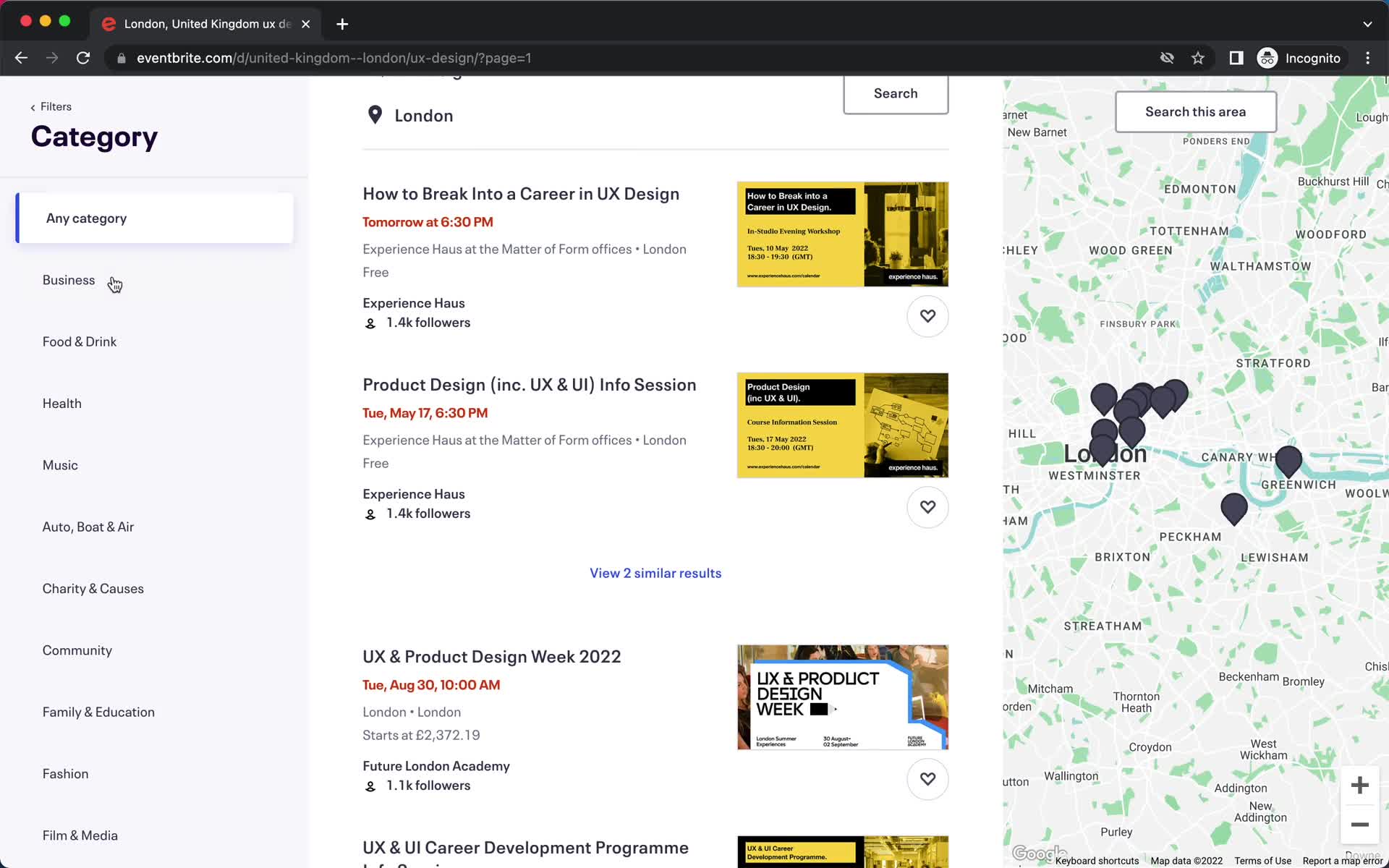Choose Food & Drink category
Screen dimensions: 1389x868
(x=80, y=341)
